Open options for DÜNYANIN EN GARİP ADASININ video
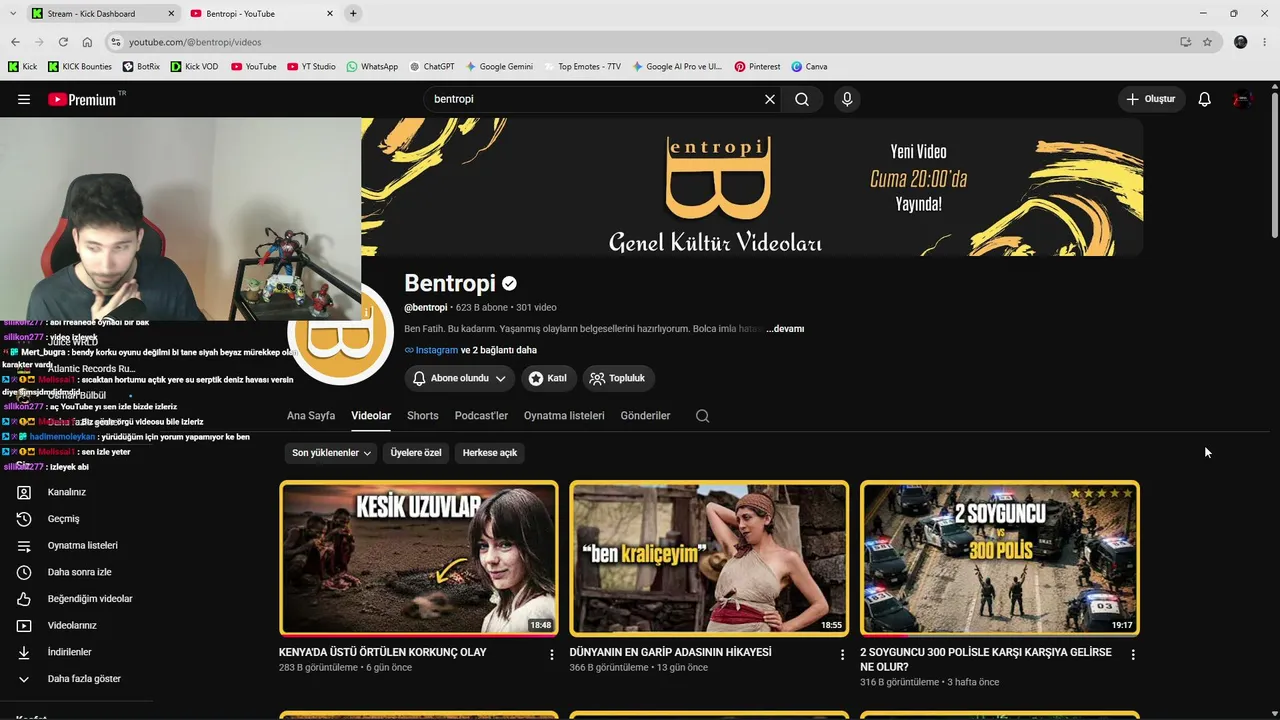 click(x=843, y=655)
